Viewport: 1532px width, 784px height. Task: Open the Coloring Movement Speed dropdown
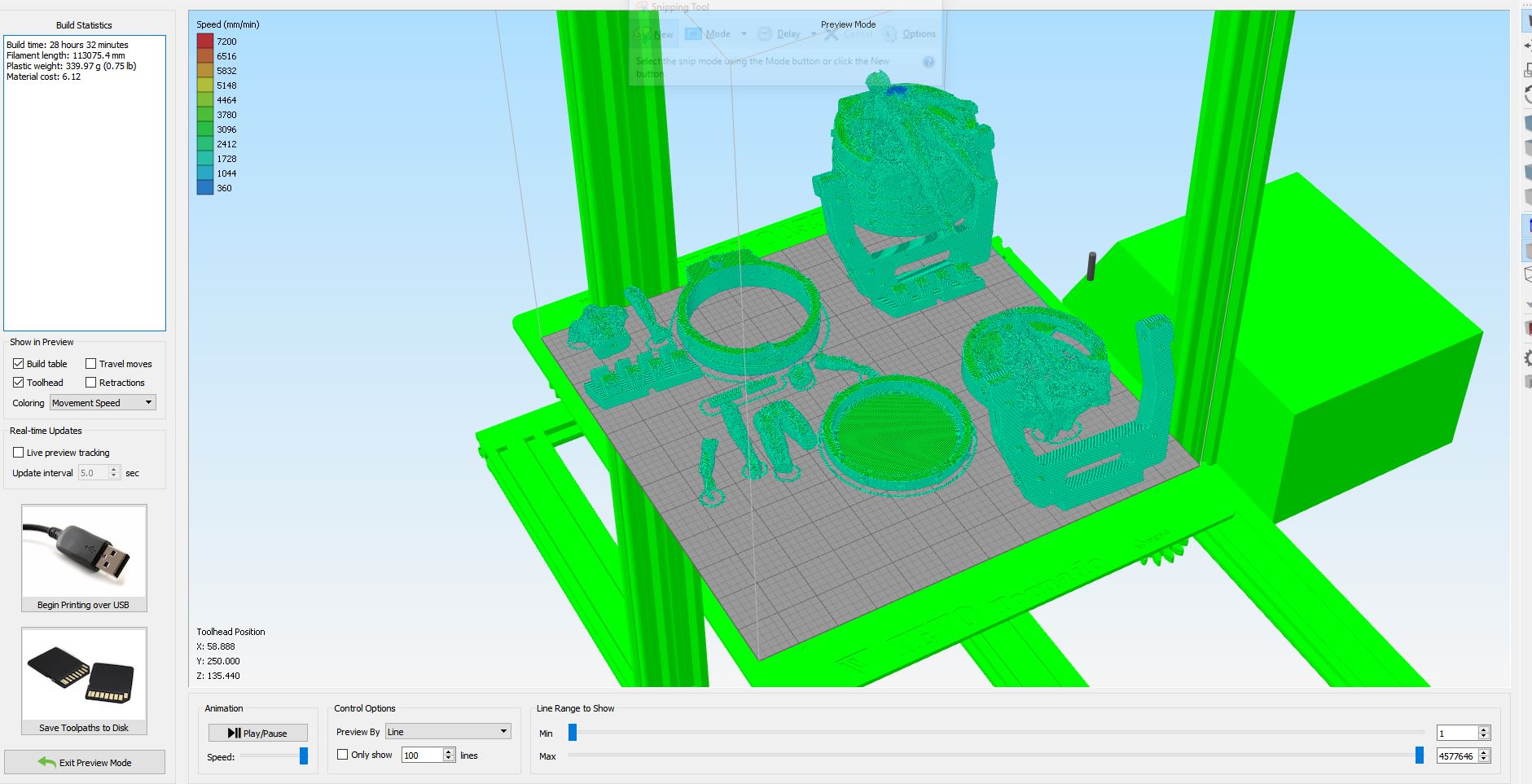[103, 403]
